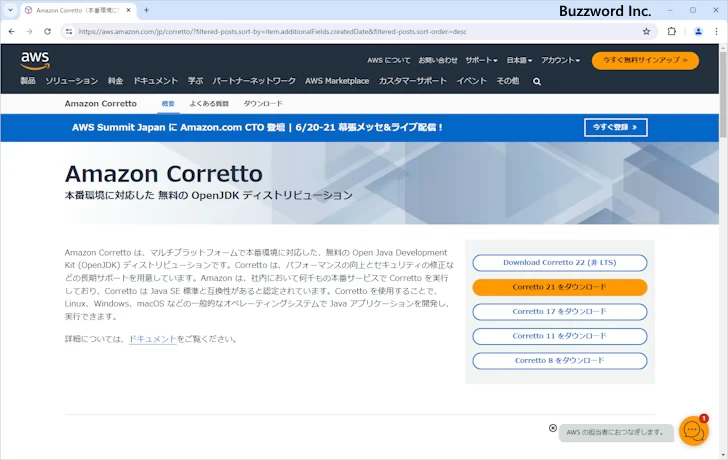Screen dimensions: 728x460
Task: Open お問い合わせ link
Action: pyautogui.click(x=438, y=60)
